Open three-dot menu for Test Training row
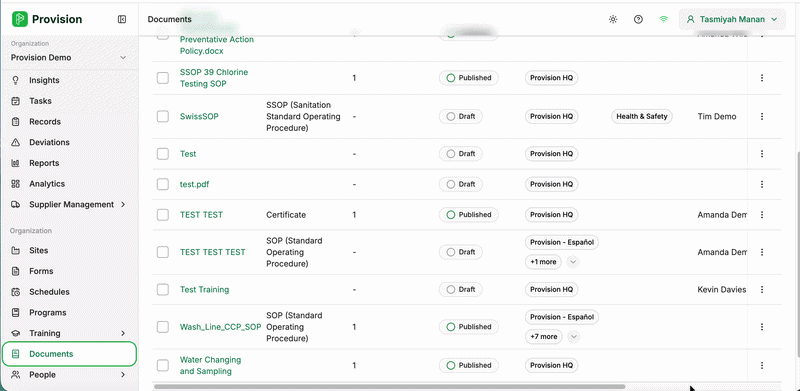Image resolution: width=800 pixels, height=391 pixels. pos(762,289)
